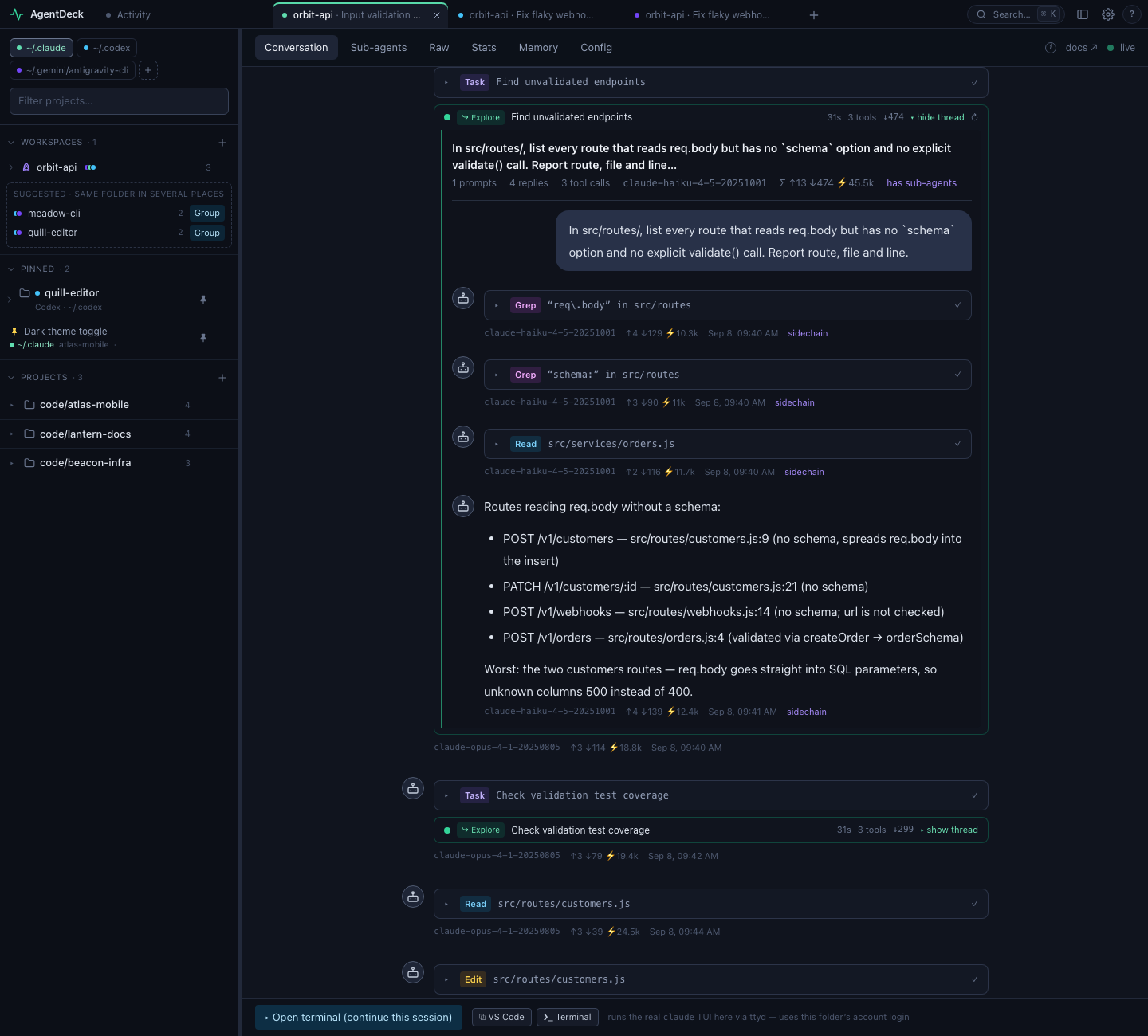Click the code/lantern-docs folder icon
Image resolution: width=1148 pixels, height=1036 pixels.
[29, 434]
